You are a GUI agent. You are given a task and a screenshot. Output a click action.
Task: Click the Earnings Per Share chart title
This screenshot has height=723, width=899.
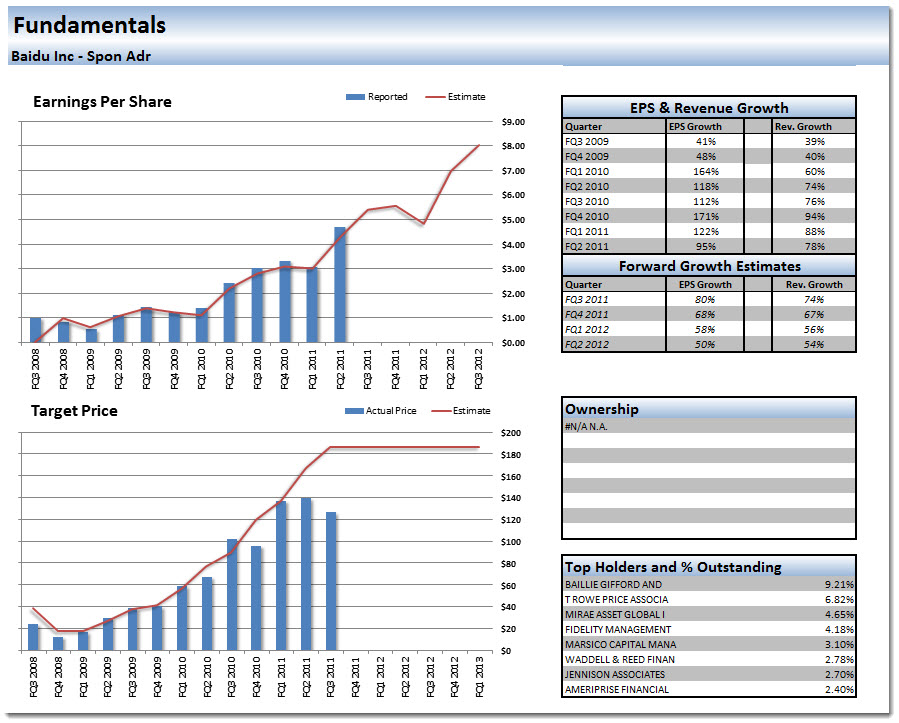pos(102,102)
